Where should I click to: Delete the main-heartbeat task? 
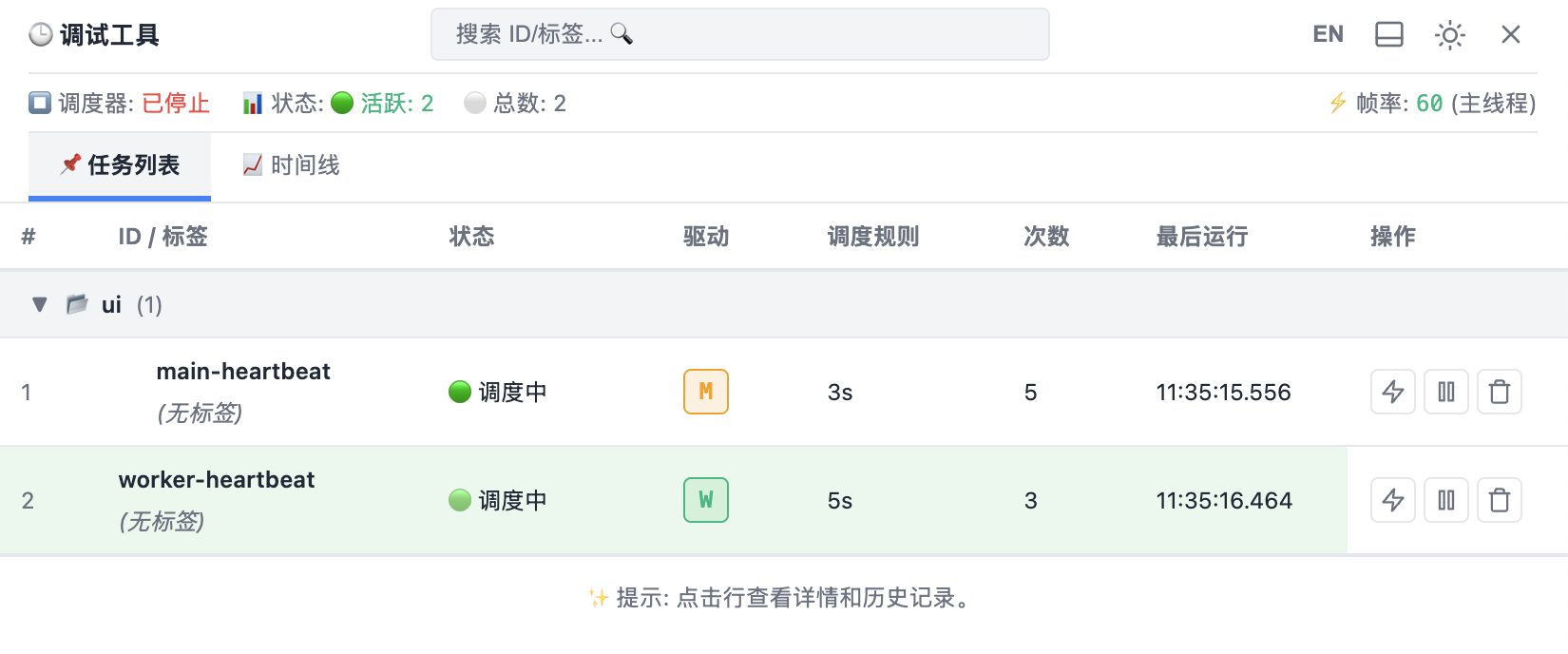pos(1499,392)
